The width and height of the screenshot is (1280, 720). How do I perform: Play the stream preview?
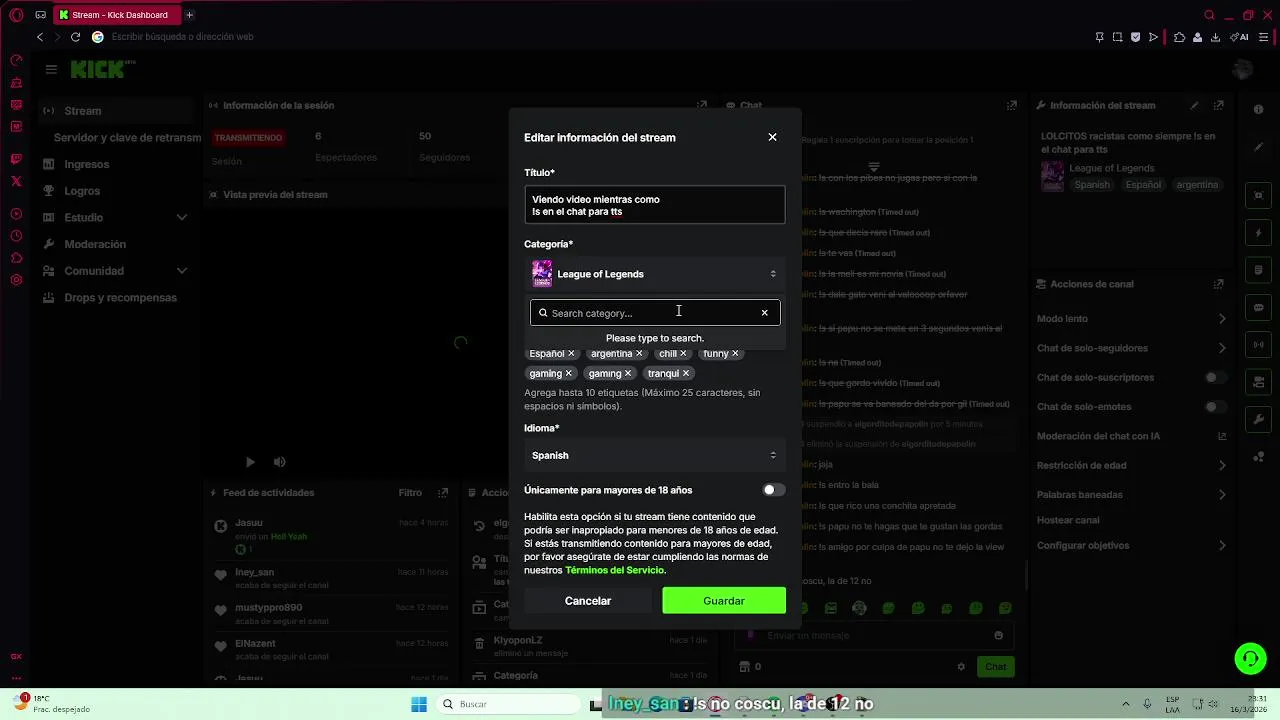tap(250, 462)
